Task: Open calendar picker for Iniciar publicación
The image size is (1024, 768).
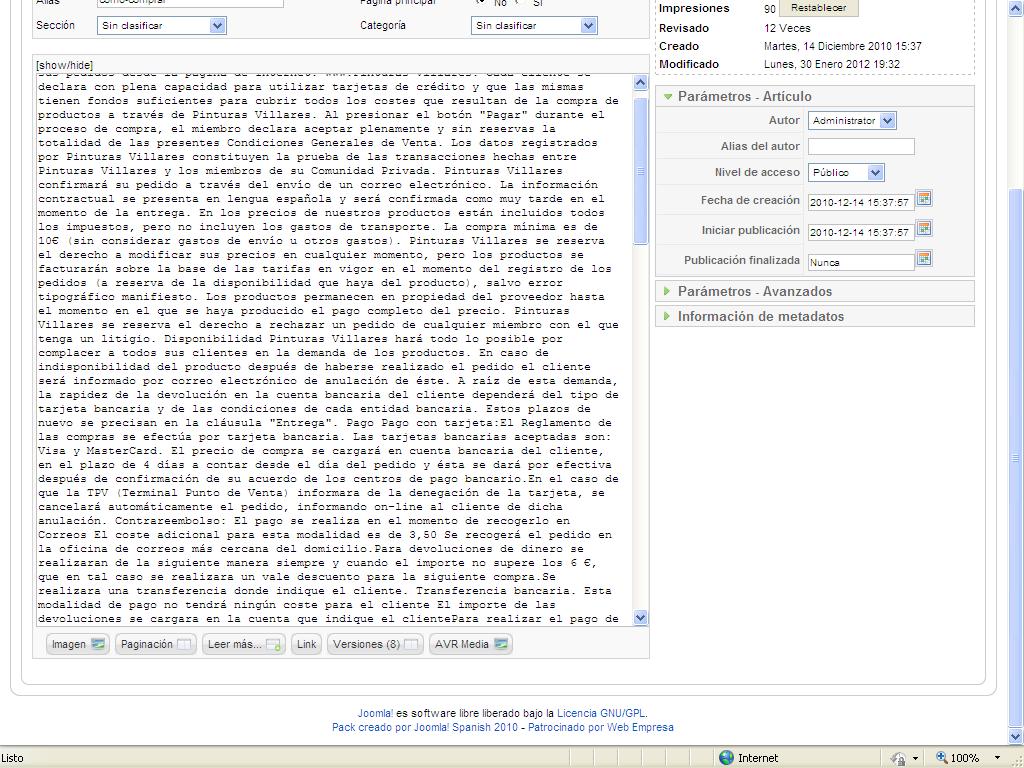Action: coord(923,228)
